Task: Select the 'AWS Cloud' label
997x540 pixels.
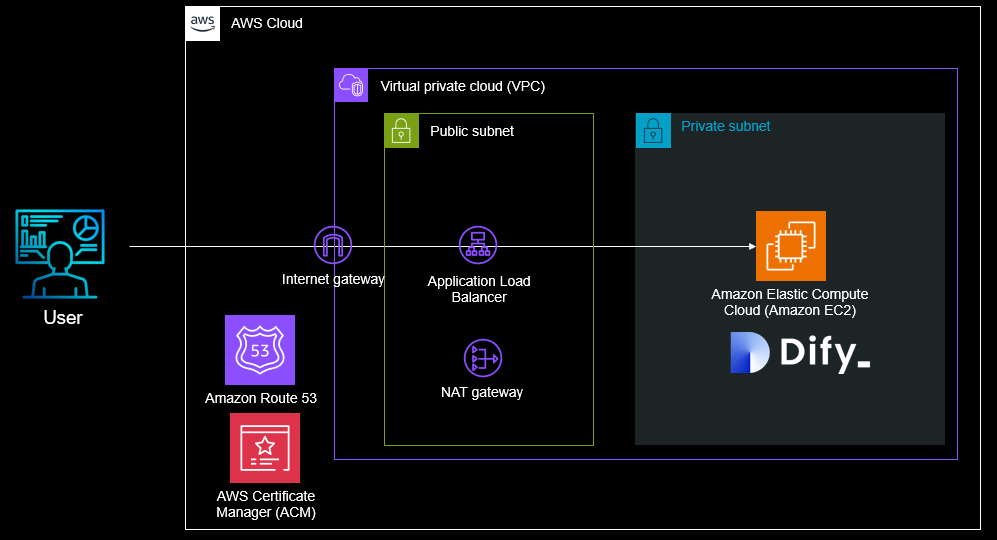Action: click(x=266, y=24)
